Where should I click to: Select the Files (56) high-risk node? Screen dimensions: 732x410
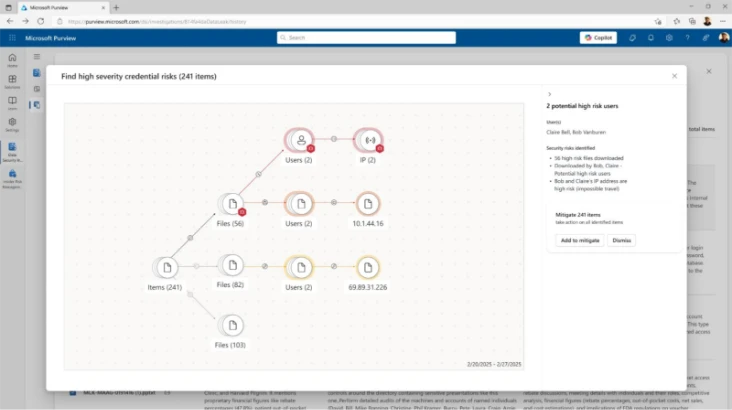(x=232, y=204)
